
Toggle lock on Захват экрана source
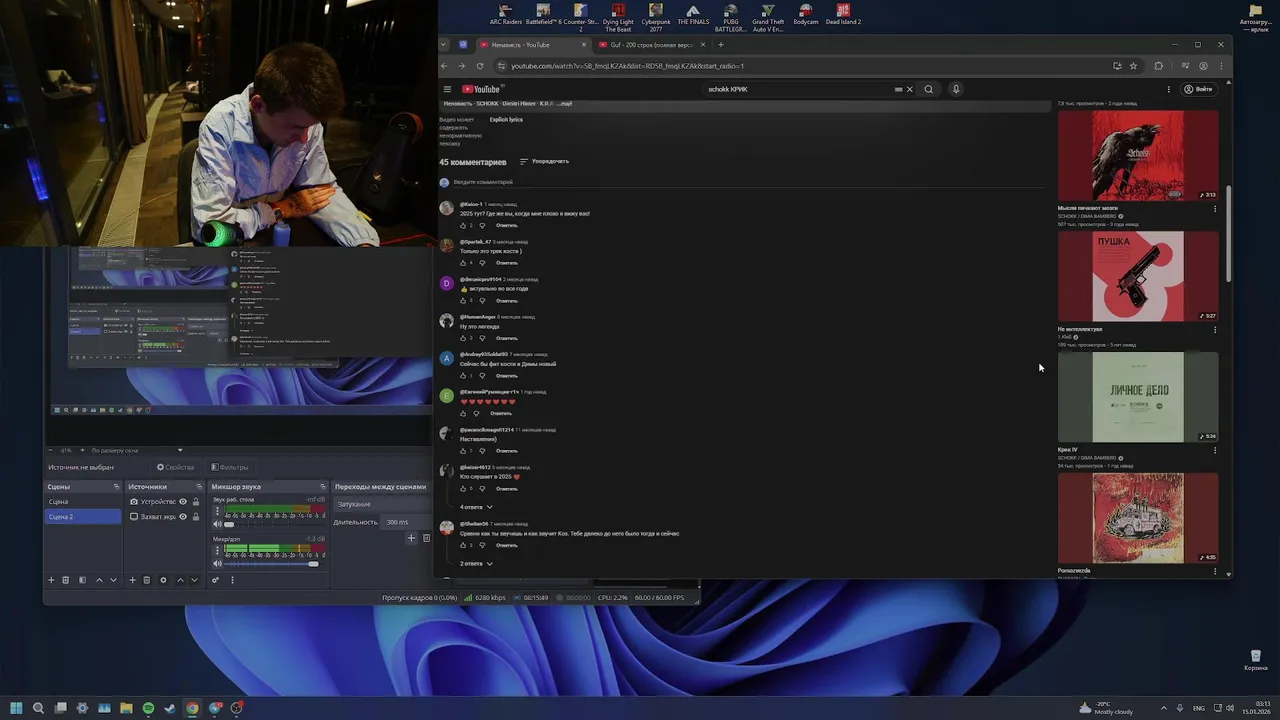196,517
